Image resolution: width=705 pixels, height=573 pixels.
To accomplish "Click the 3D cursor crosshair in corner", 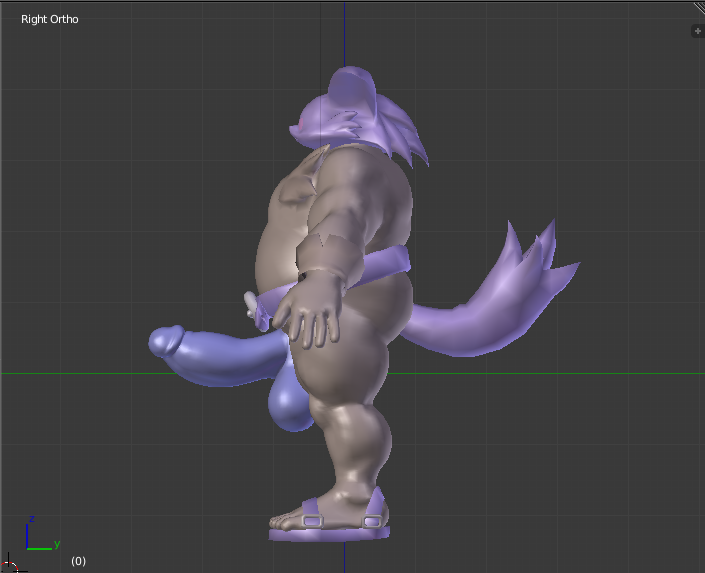I will click(x=9, y=565).
